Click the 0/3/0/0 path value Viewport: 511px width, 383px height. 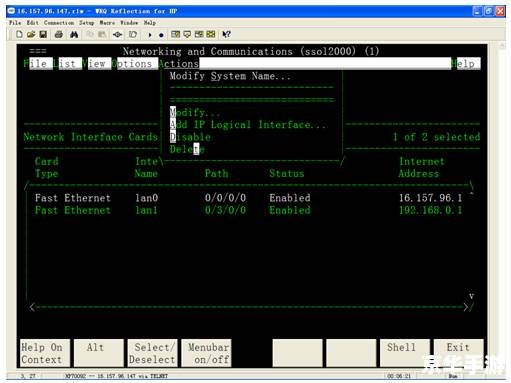(x=225, y=210)
